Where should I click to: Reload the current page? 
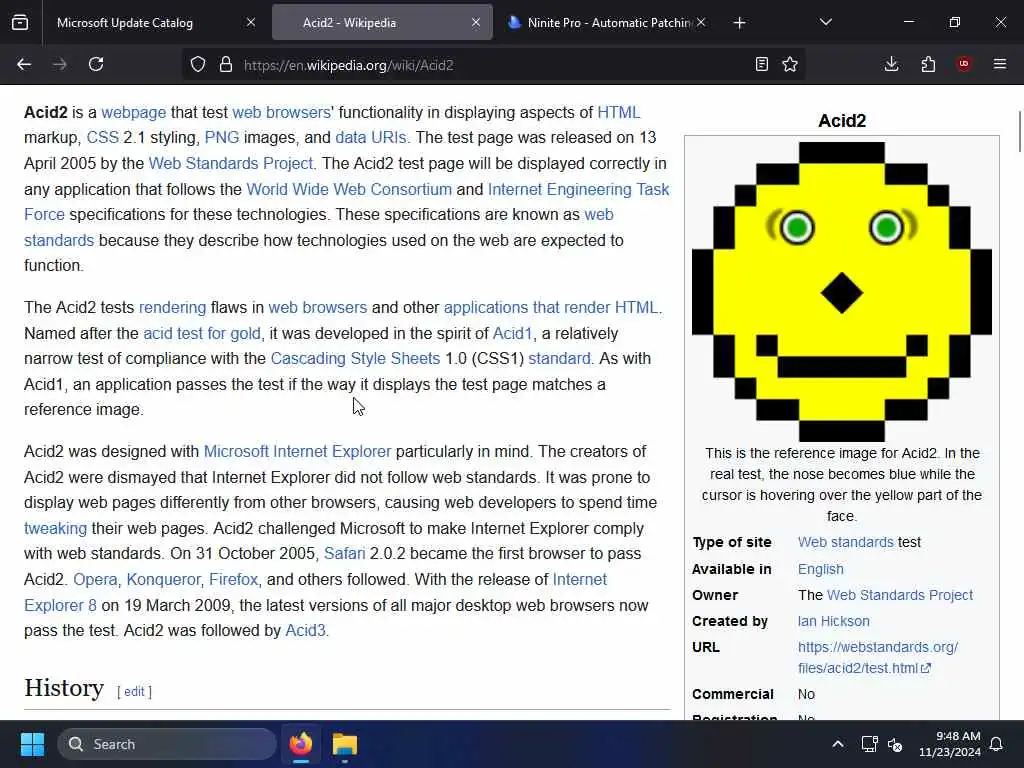96,64
